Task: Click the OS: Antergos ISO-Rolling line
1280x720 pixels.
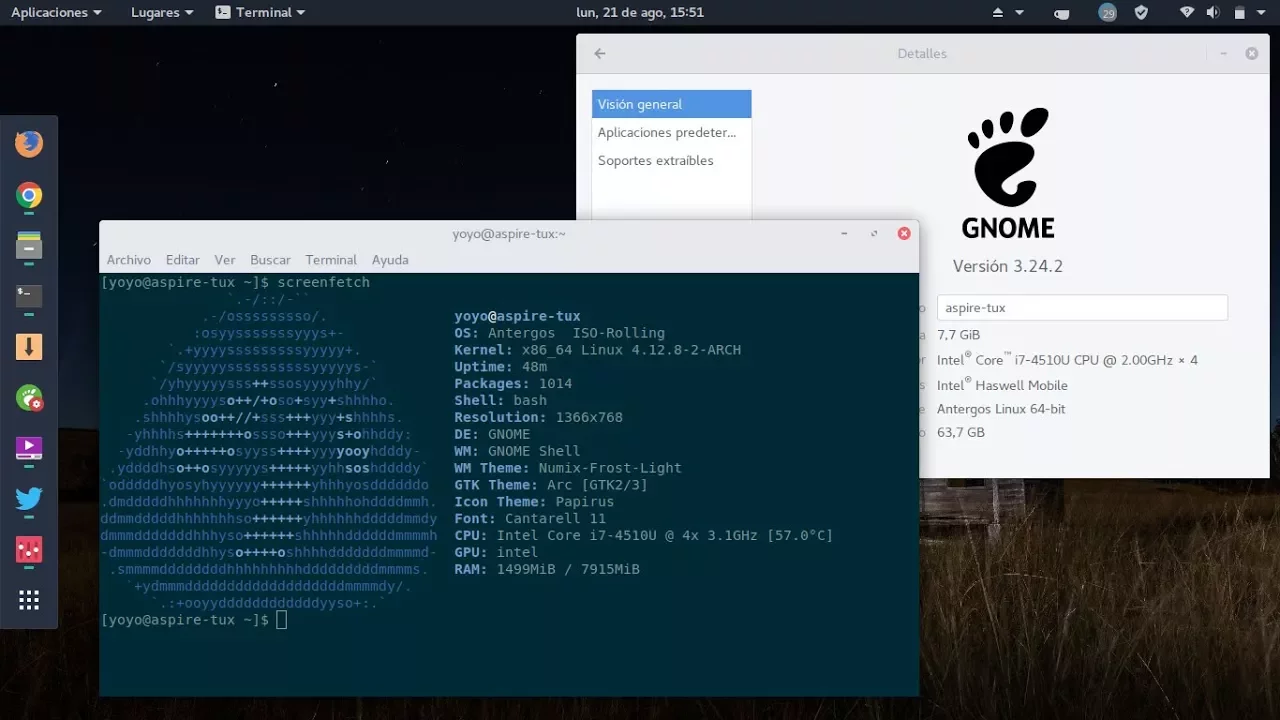Action: pos(559,333)
